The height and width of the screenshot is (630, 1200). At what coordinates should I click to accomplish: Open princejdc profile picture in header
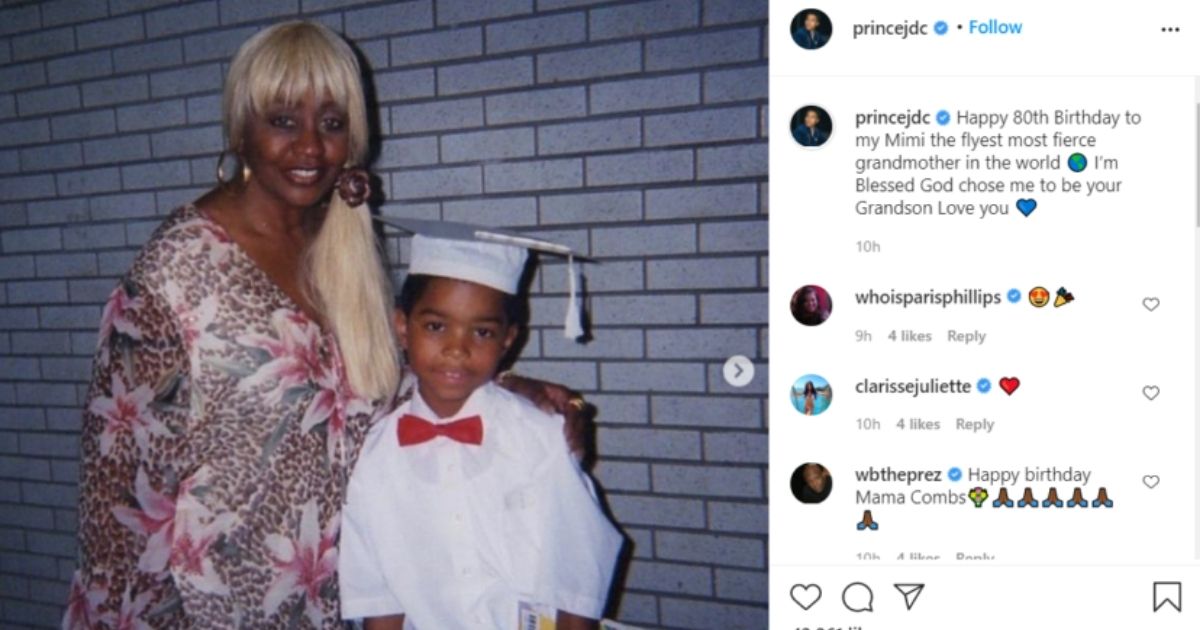[811, 29]
